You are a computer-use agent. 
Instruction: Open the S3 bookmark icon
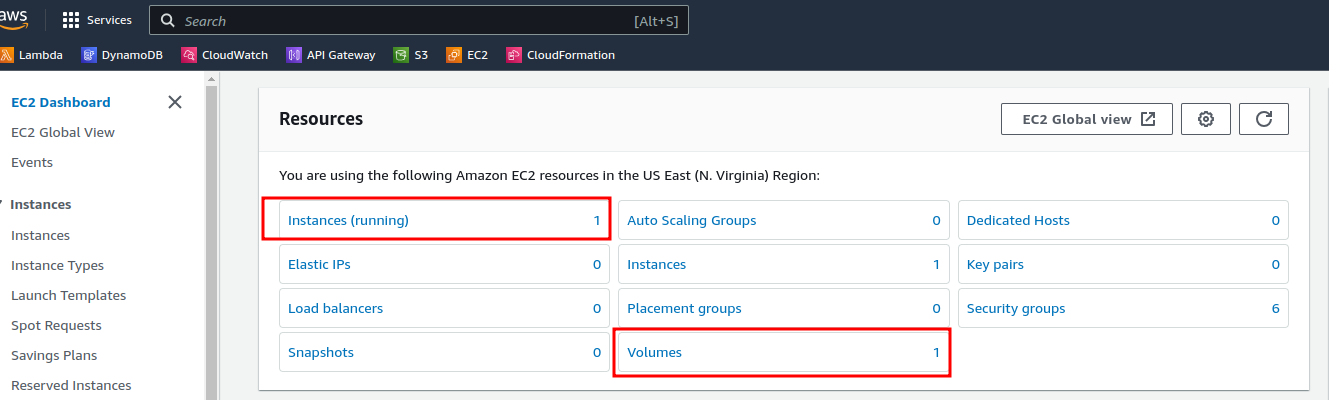coord(401,55)
